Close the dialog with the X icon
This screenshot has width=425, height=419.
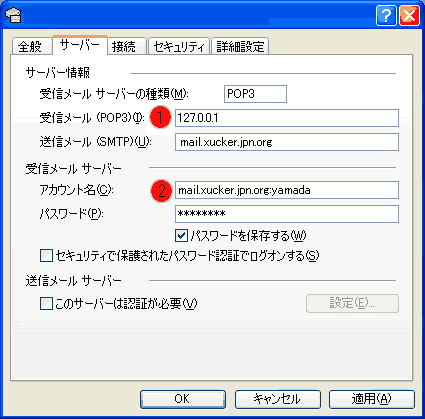pos(409,15)
